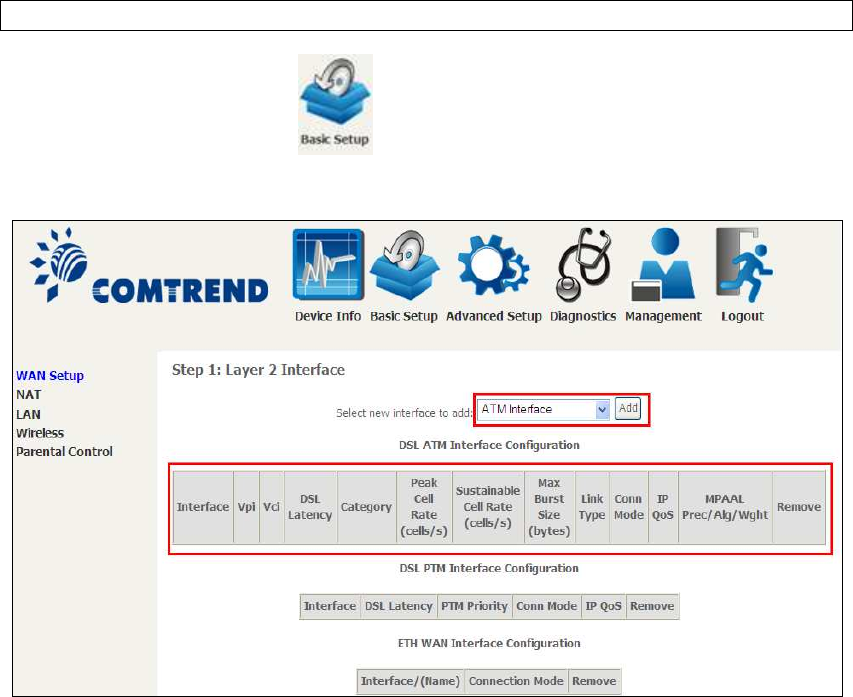Screen dimensions: 853x697
Task: Select Wireless in sidebar
Action: click(x=40, y=433)
